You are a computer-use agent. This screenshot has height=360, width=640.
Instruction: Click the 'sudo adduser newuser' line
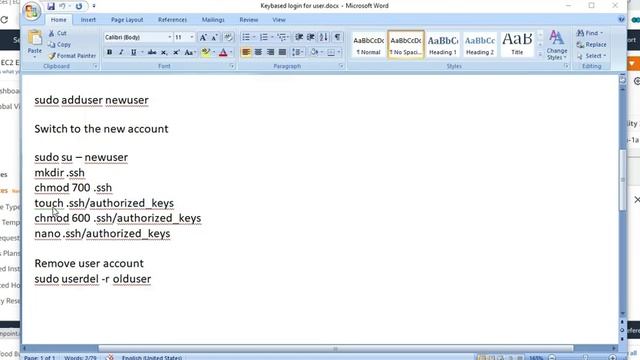91,100
